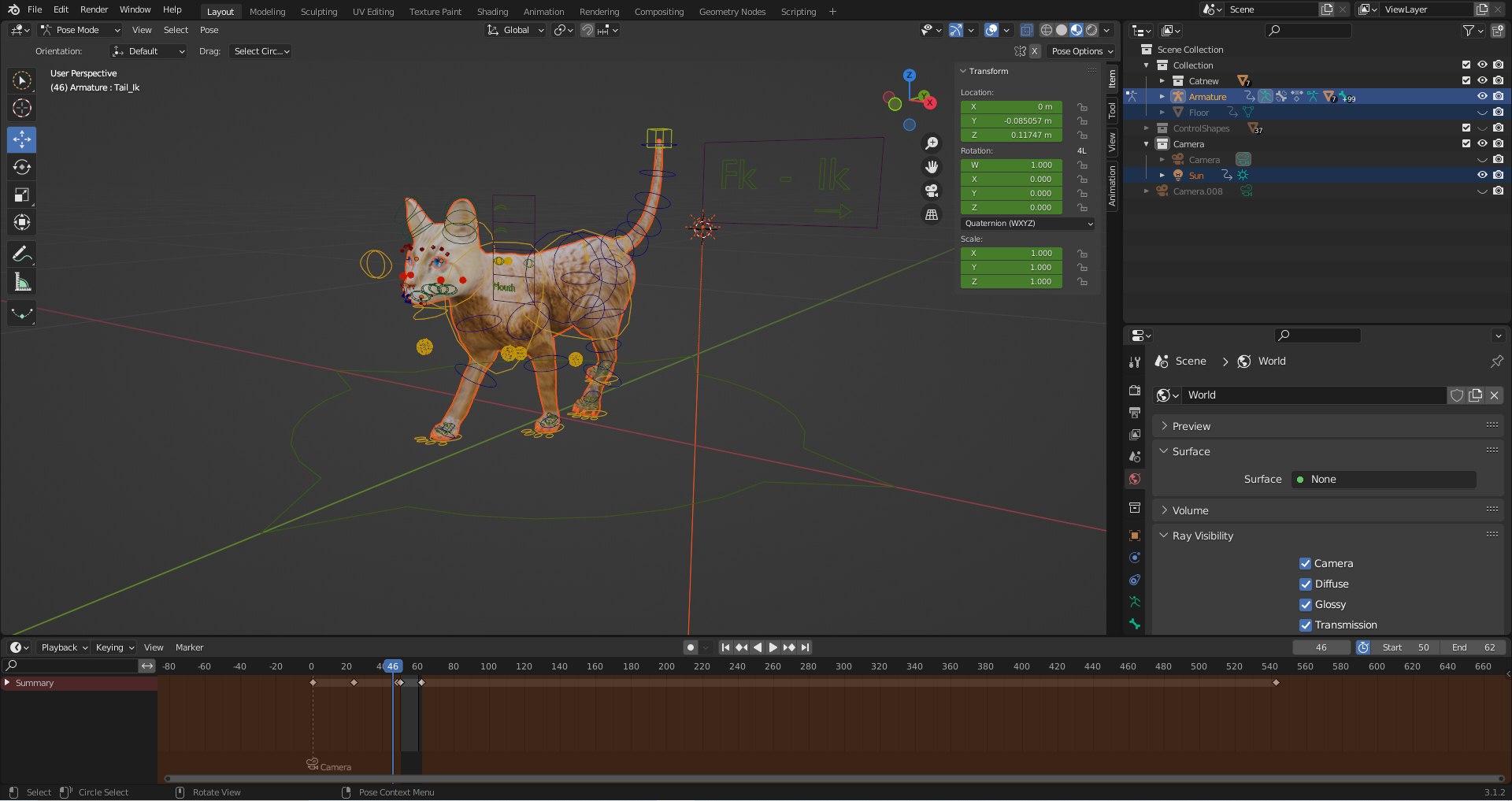Open the Object properties tab icon

[1135, 536]
